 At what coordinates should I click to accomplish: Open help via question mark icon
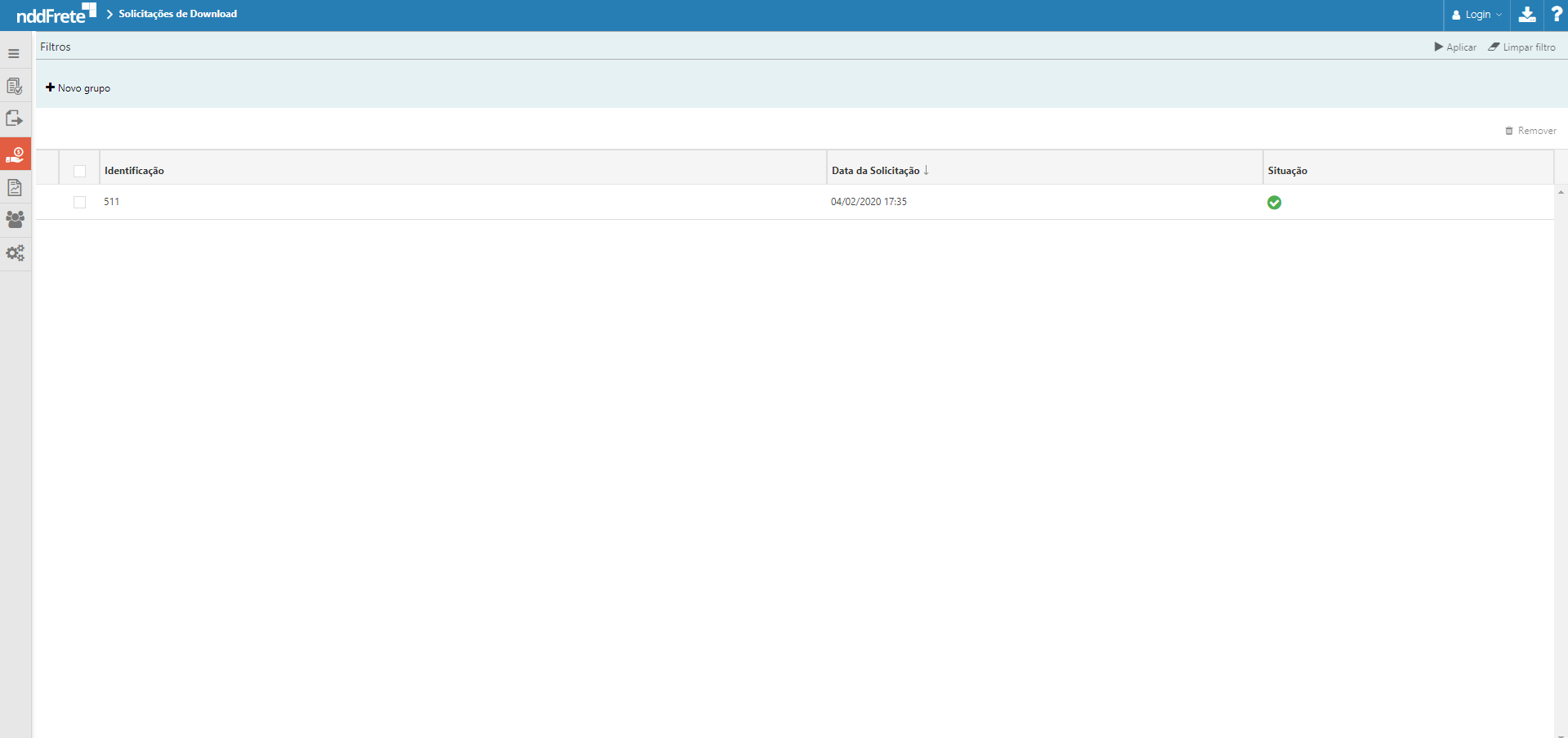[x=1557, y=15]
